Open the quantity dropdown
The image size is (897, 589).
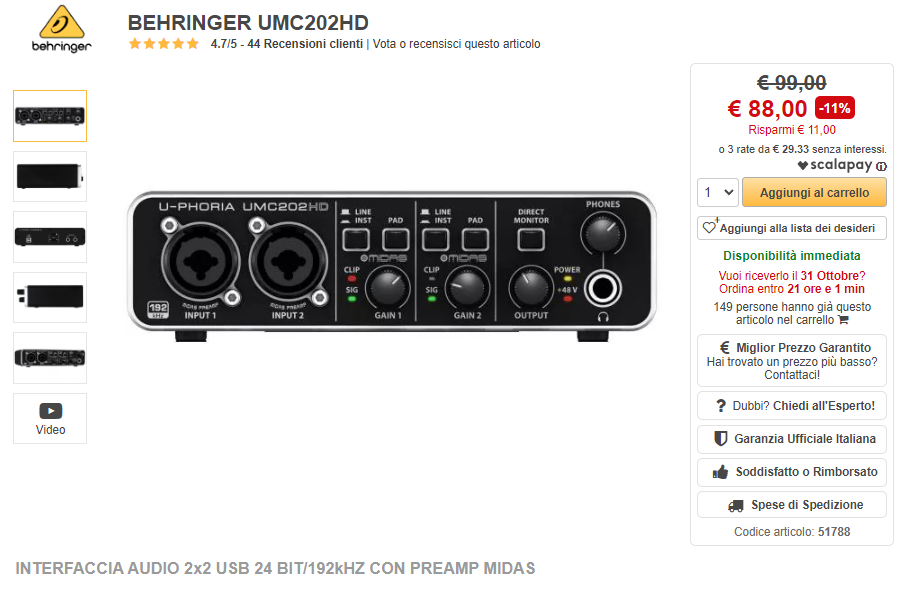(x=718, y=192)
